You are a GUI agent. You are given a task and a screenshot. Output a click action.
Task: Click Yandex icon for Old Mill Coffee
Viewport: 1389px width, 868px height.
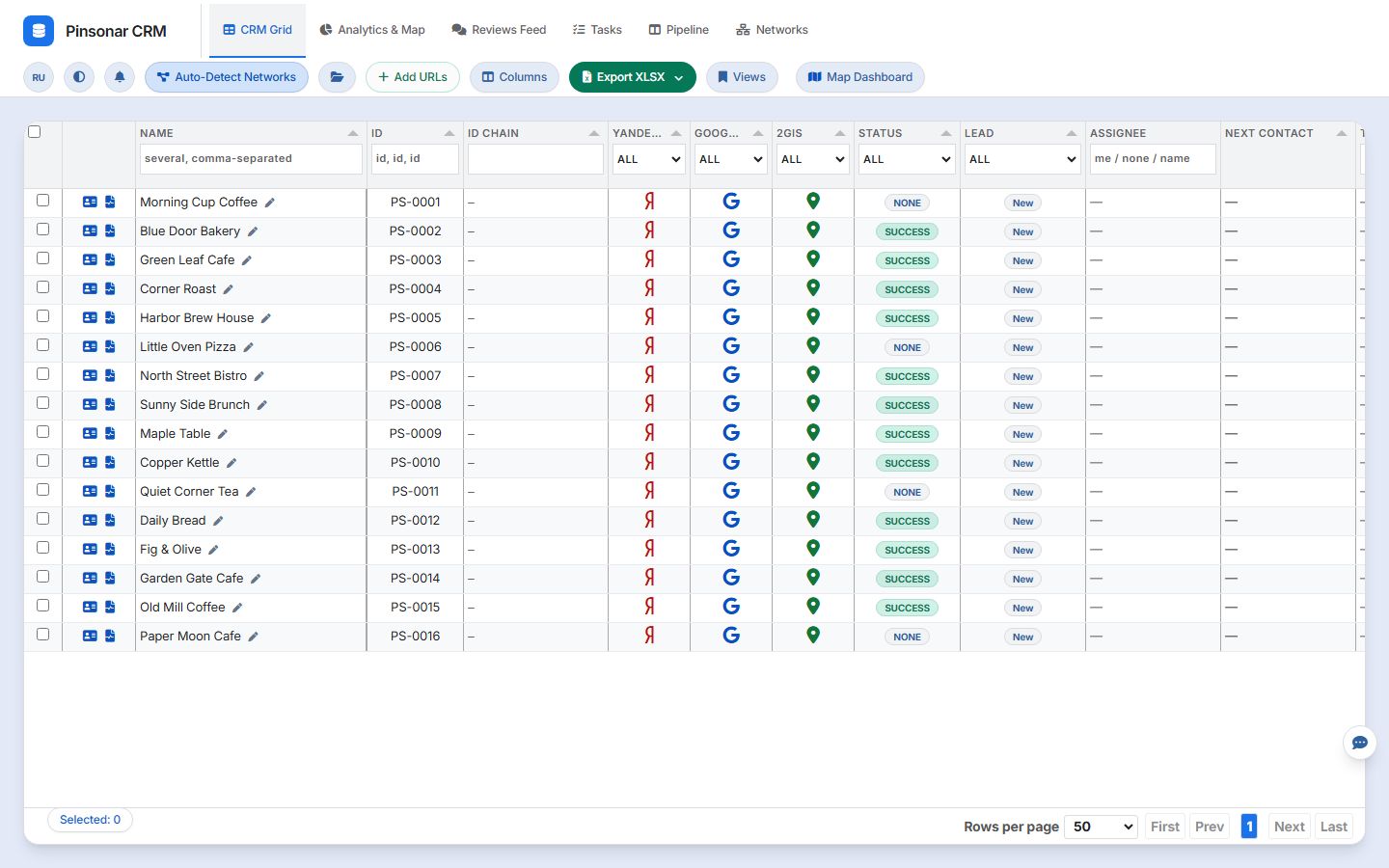point(649,607)
